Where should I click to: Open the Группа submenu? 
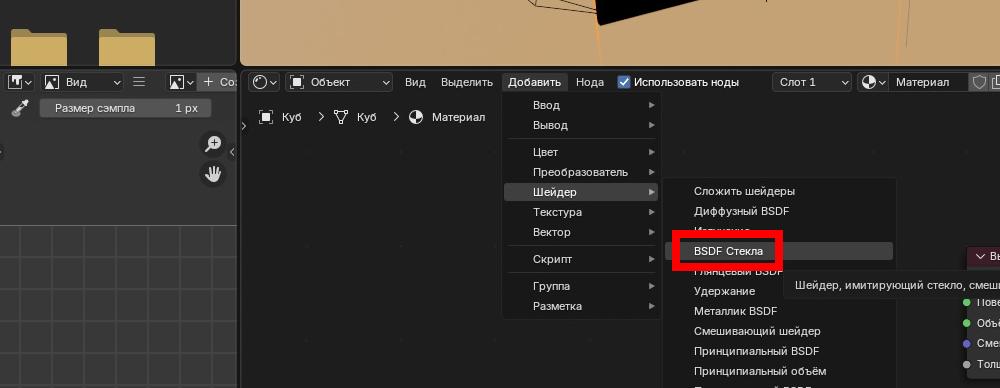pos(581,286)
